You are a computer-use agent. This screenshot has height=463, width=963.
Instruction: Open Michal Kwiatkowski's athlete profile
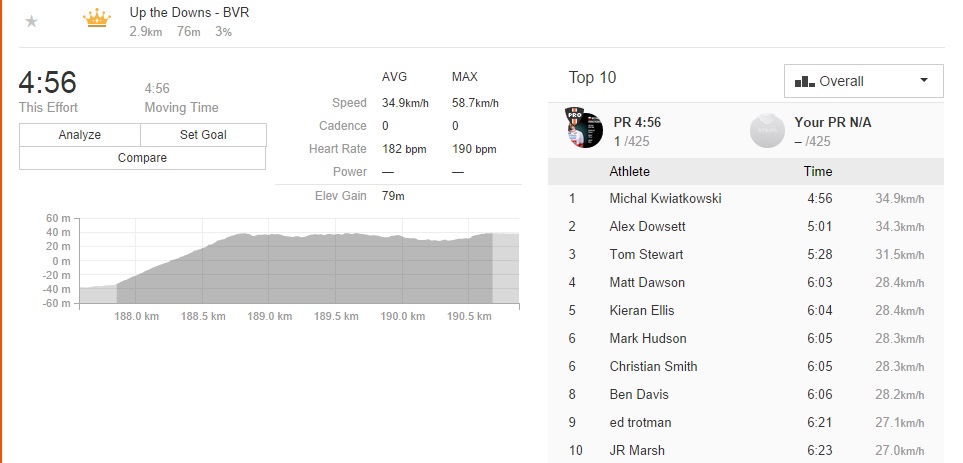[665, 198]
